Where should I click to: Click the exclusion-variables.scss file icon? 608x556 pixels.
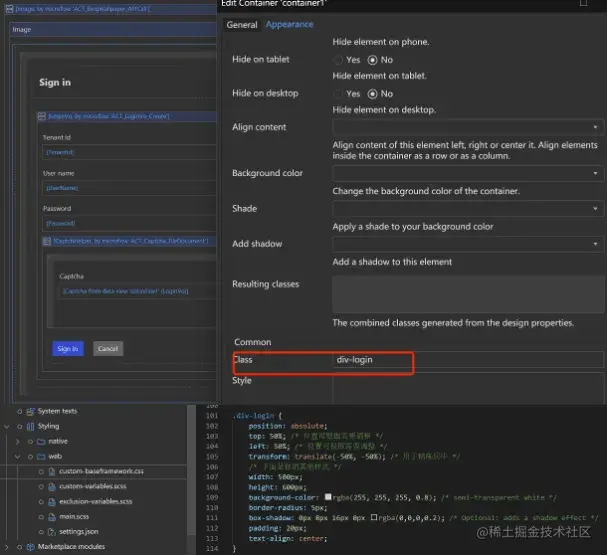[x=52, y=502]
